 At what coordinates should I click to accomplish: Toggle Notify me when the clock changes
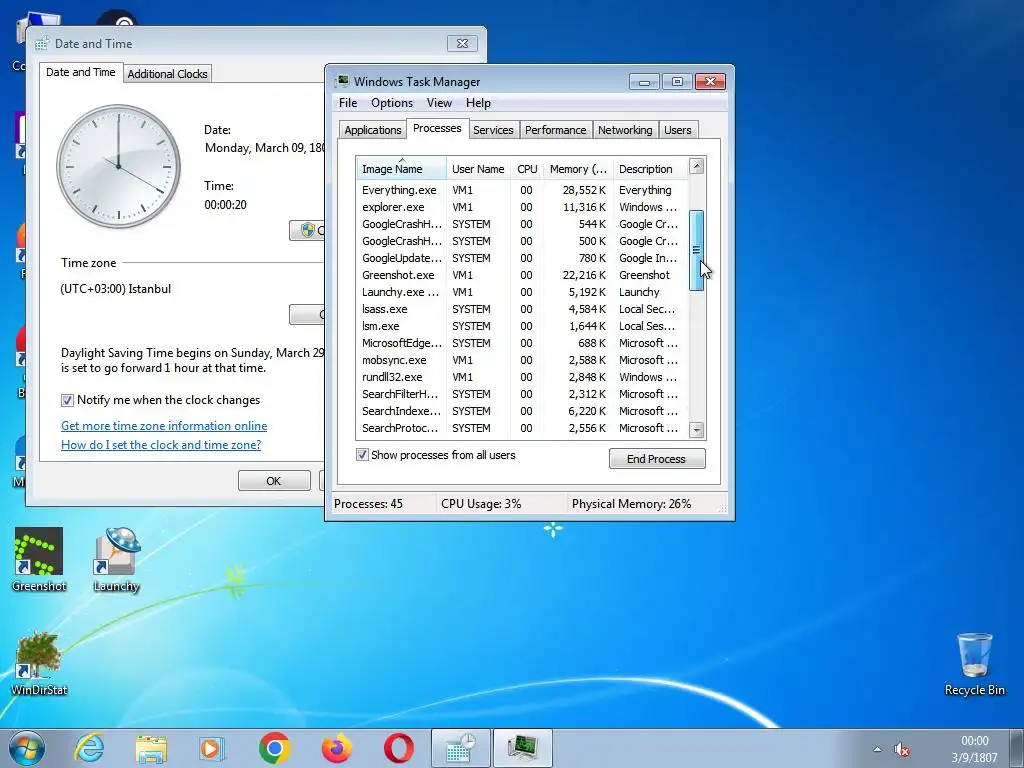(x=67, y=400)
